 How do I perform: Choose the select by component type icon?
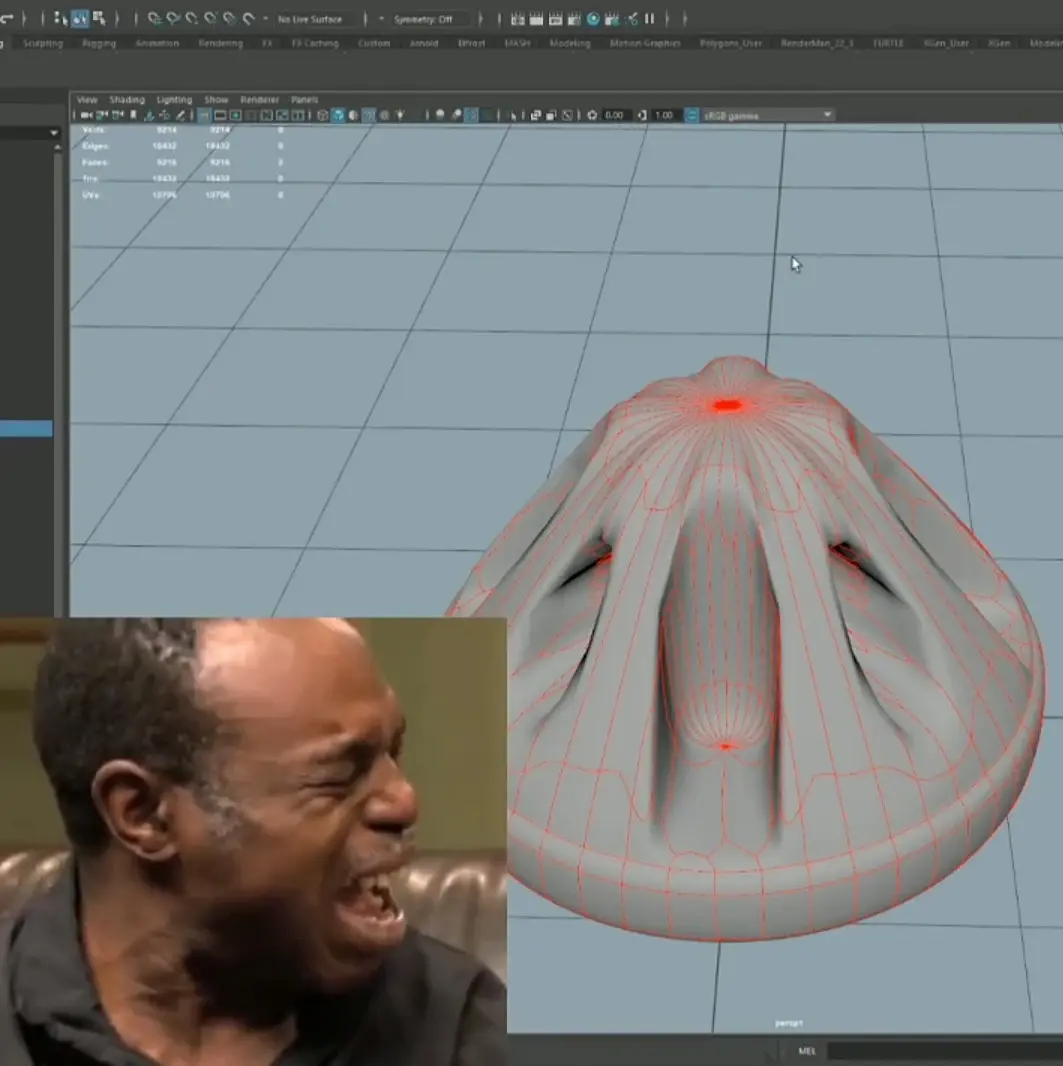point(98,18)
